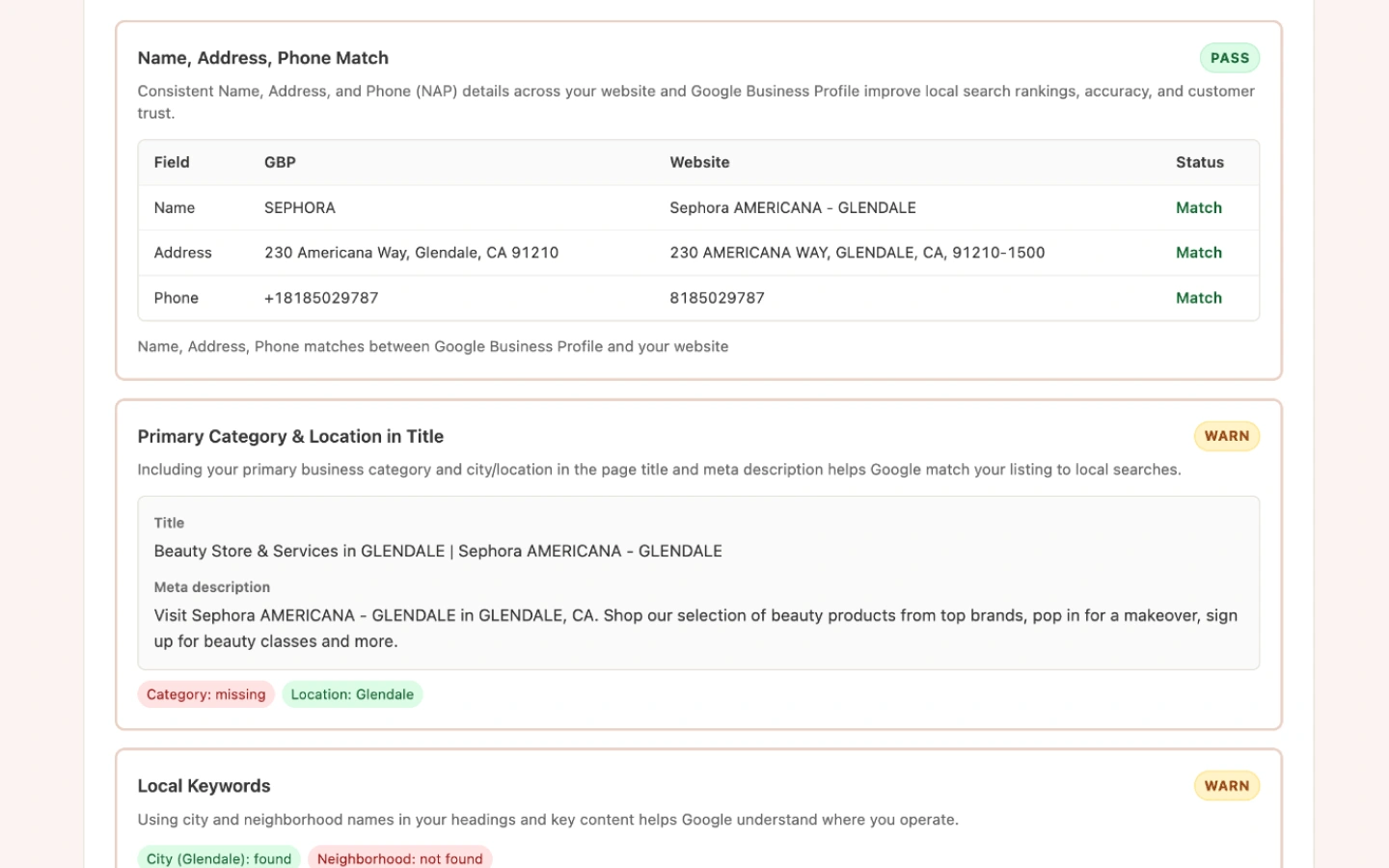Click GBP phone '+18185029787'
The image size is (1389, 868).
[x=321, y=298]
